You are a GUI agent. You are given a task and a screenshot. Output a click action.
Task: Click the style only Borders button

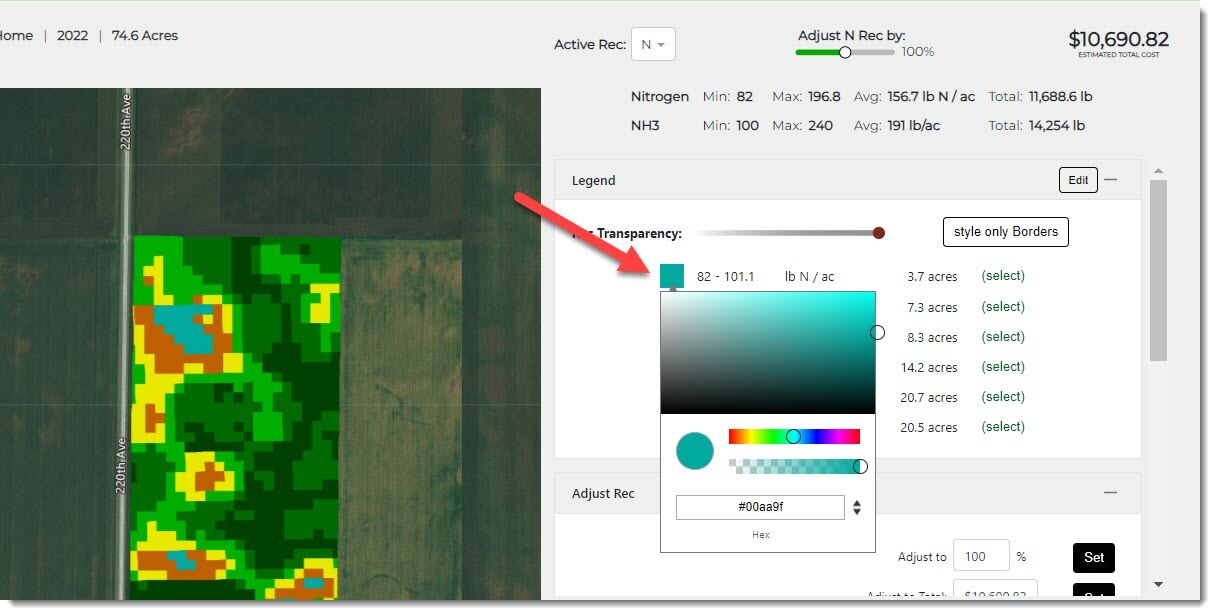1005,232
